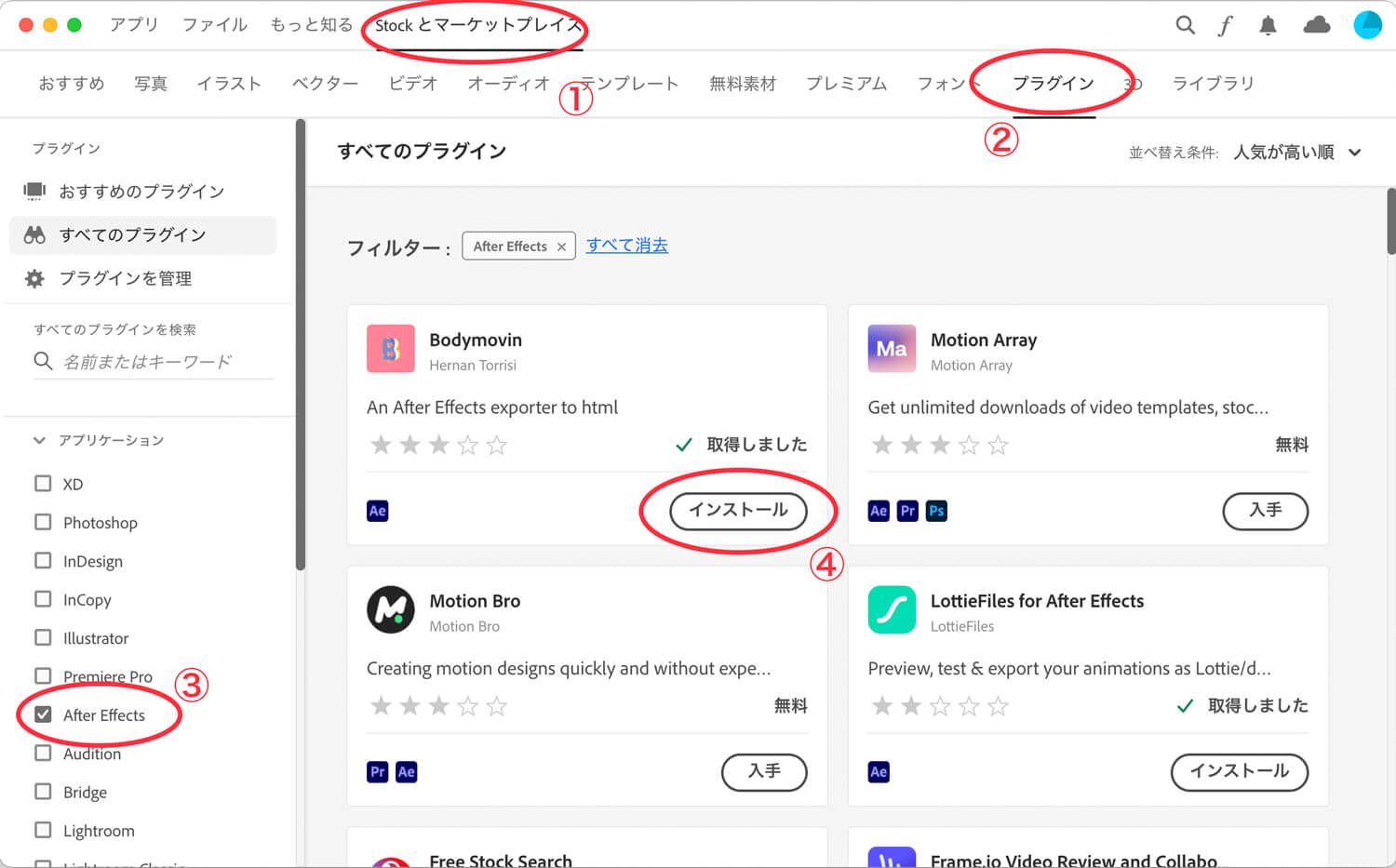Collapse the アプリケーション filter section
The width and height of the screenshot is (1396, 868).
[x=39, y=440]
